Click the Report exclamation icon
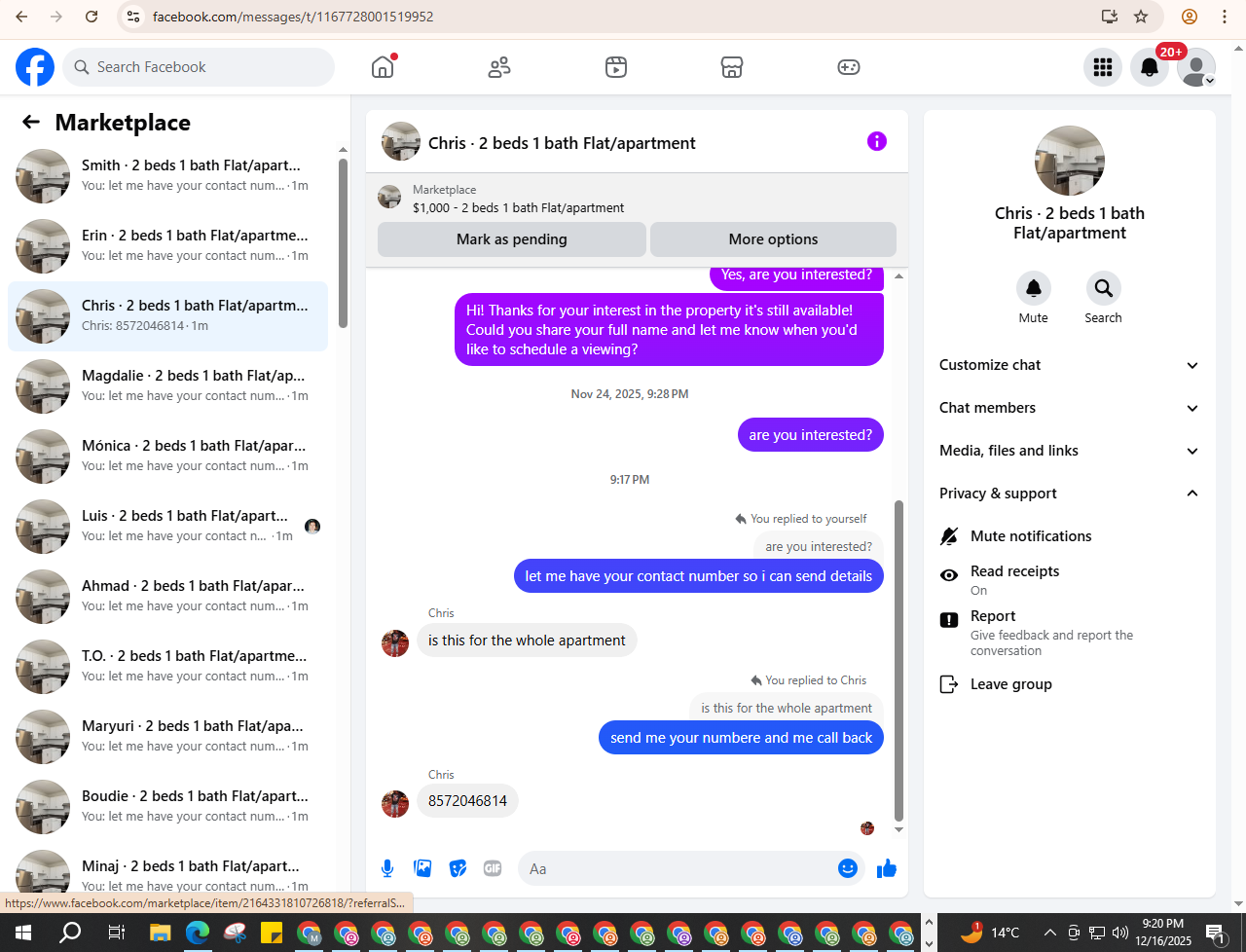Viewport: 1246px width, 952px height. point(949,620)
